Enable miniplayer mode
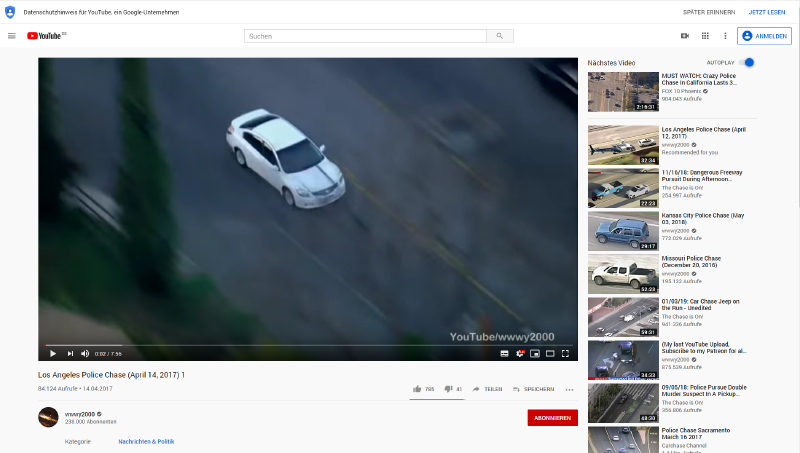 pyautogui.click(x=535, y=353)
